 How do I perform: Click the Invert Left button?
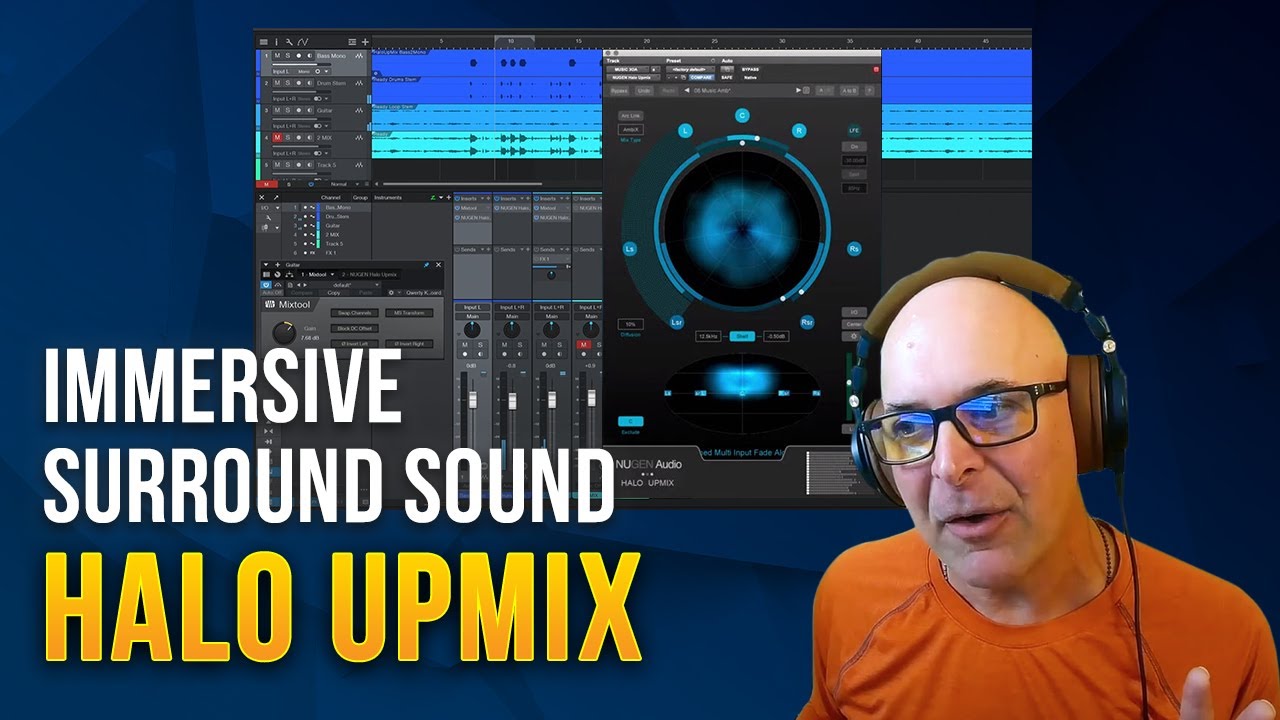tap(354, 344)
